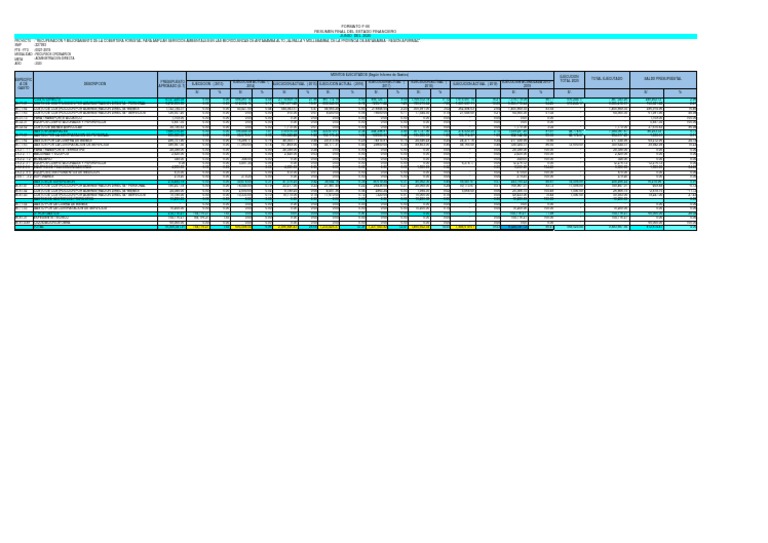This screenshot has height=543, width=768.
Task: Select the 'TOTAL EJECUTADO' column header
Action: pos(607,80)
